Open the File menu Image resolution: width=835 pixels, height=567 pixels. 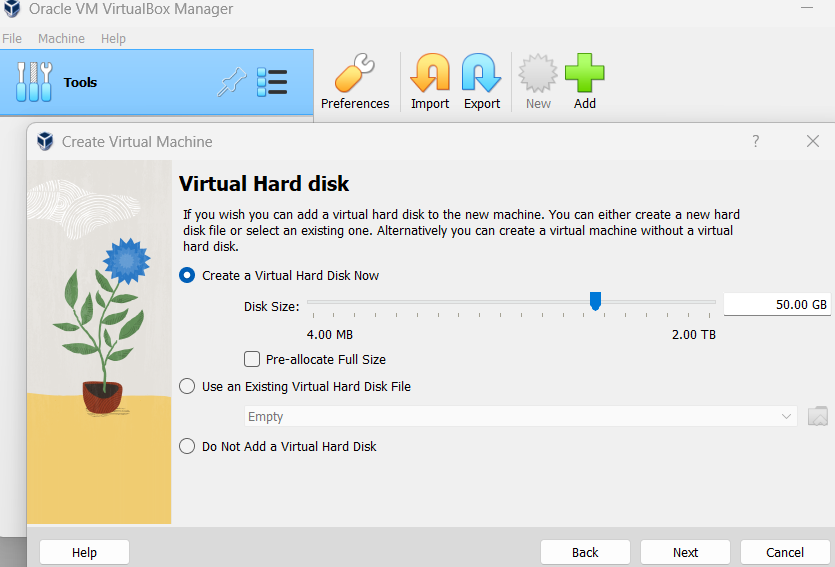(12, 39)
